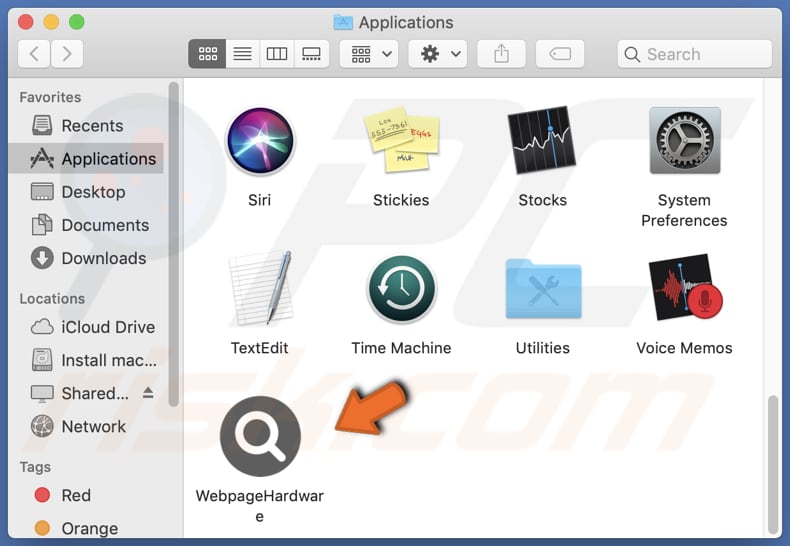
Task: Open the group-by arrangement dropdown
Action: (x=369, y=54)
